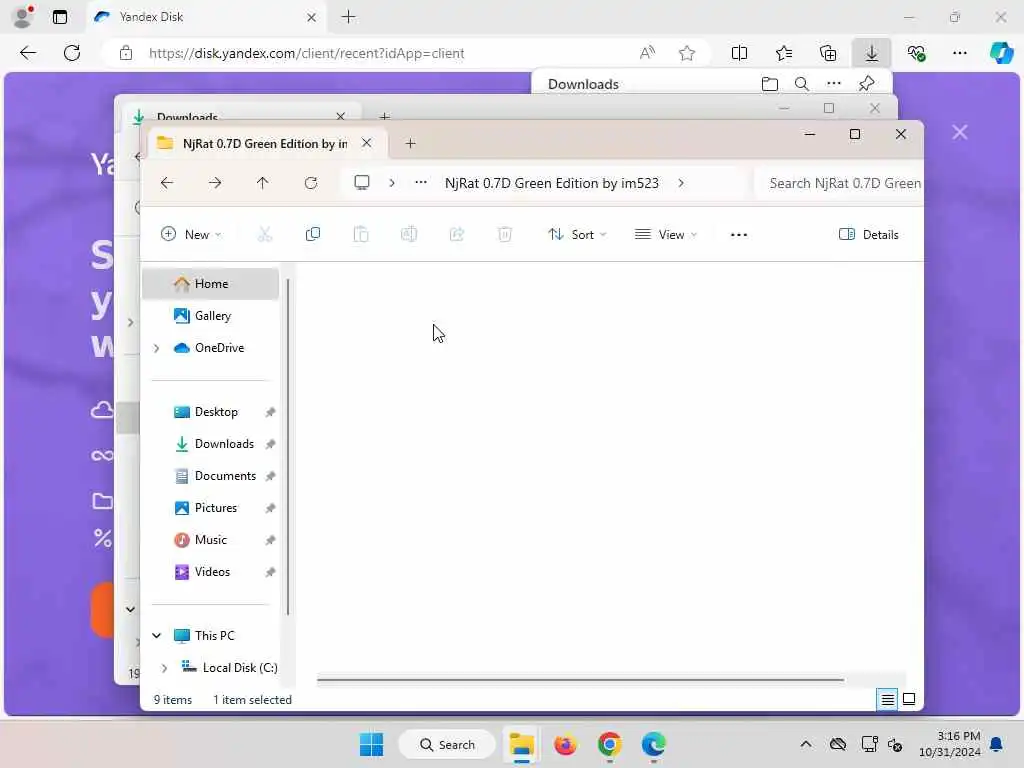Refresh the Yandex Disk page in Edge
Screen dimensions: 1024x768
(72, 53)
